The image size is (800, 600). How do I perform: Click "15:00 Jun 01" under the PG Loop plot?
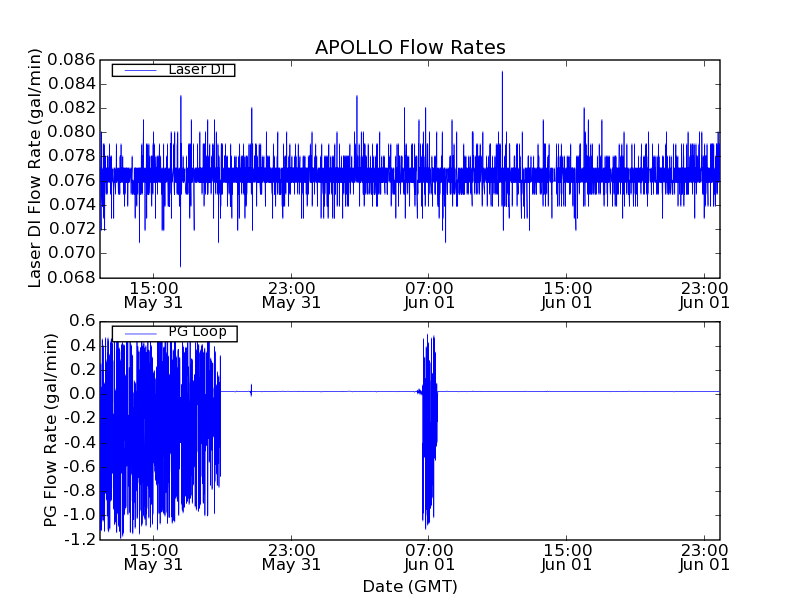567,558
